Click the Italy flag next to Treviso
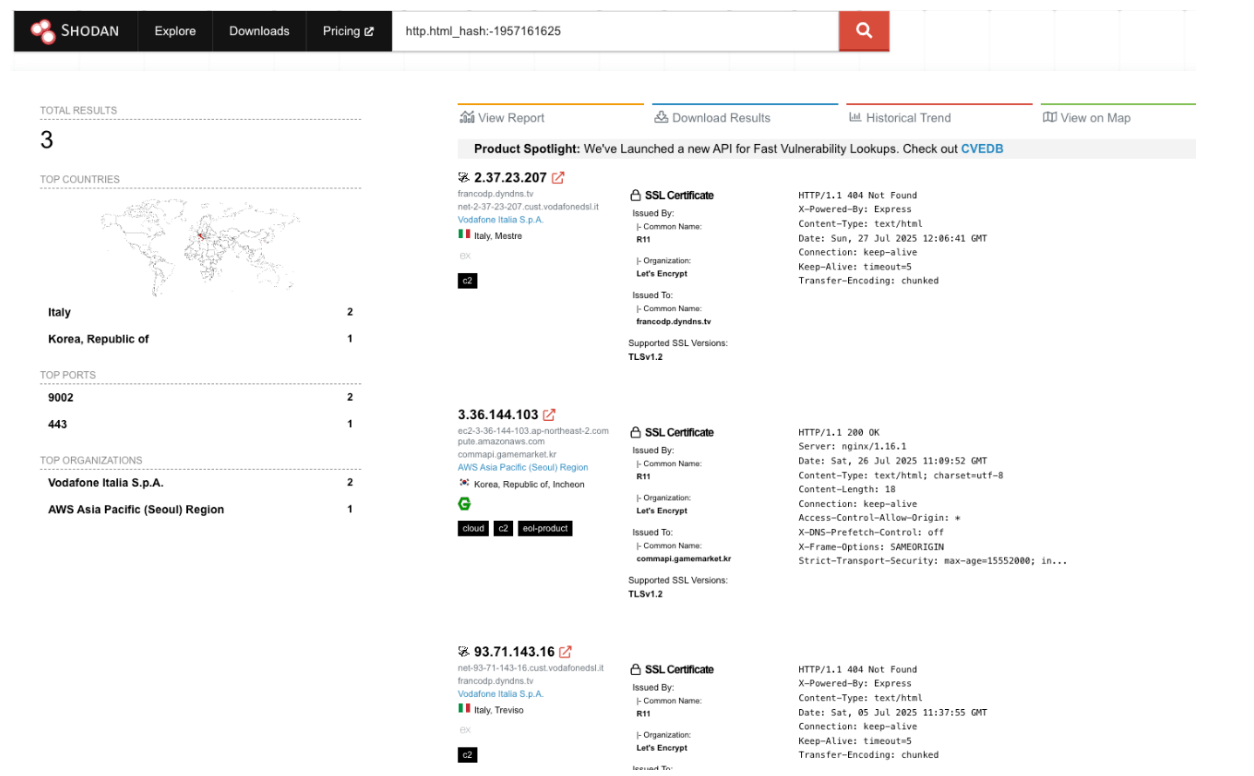Screen dimensions: 1254x776 pos(464,709)
